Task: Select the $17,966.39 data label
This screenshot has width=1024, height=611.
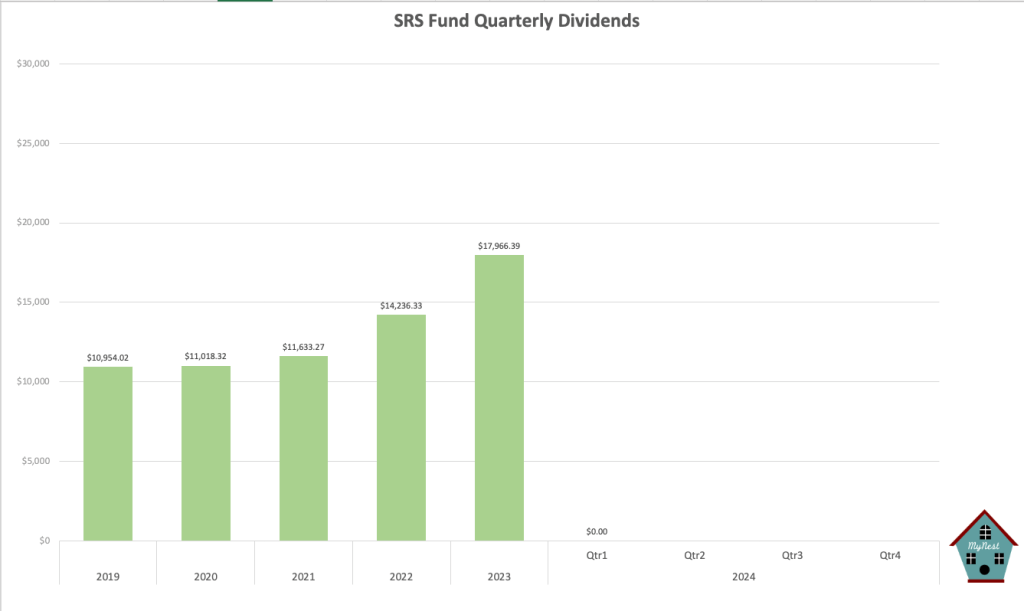Action: [x=499, y=243]
